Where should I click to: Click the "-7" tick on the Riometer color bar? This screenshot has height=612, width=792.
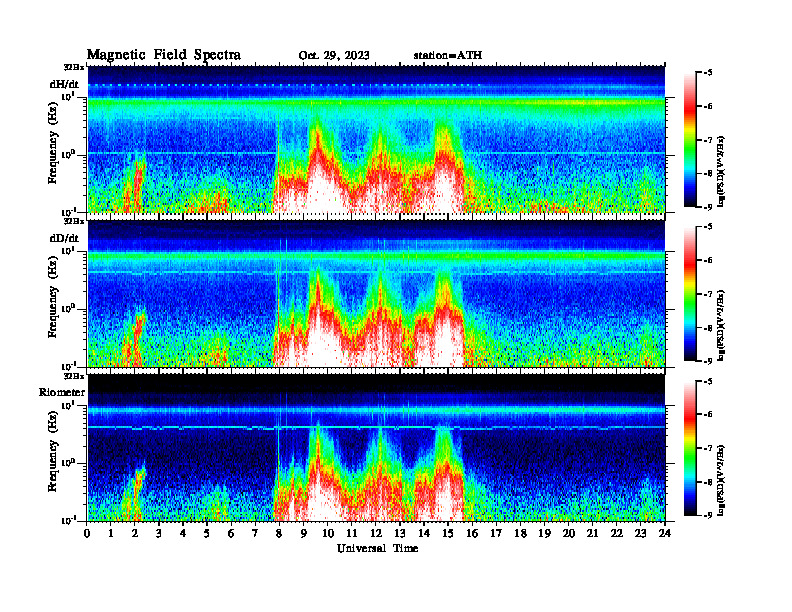click(x=708, y=448)
